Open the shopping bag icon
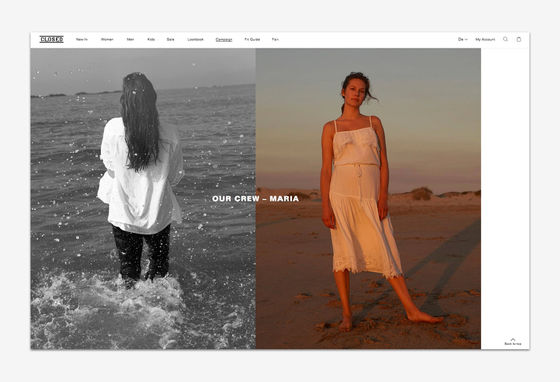 pyautogui.click(x=519, y=39)
